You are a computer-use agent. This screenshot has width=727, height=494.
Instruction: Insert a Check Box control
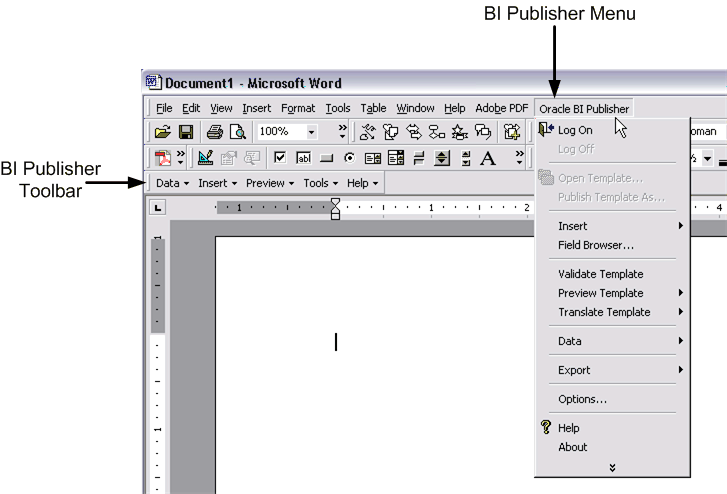(x=280, y=158)
